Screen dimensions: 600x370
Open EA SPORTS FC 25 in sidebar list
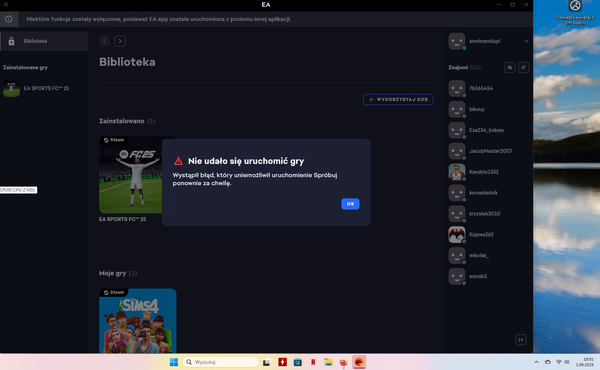[36, 88]
